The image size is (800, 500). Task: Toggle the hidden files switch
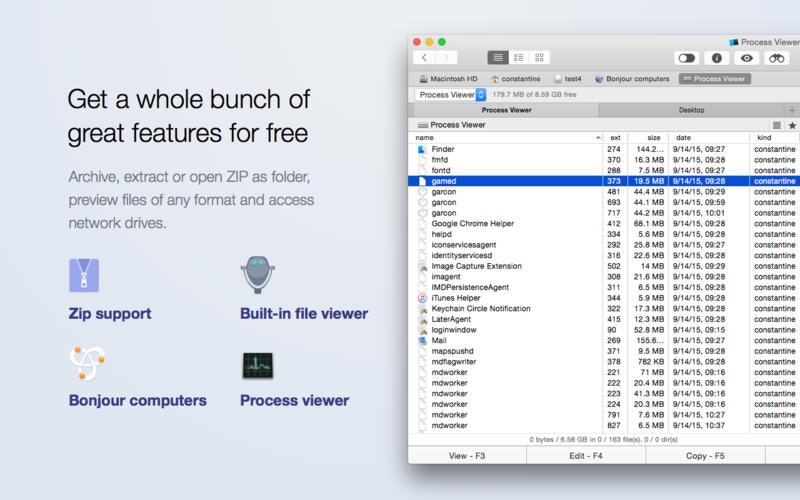coord(687,58)
